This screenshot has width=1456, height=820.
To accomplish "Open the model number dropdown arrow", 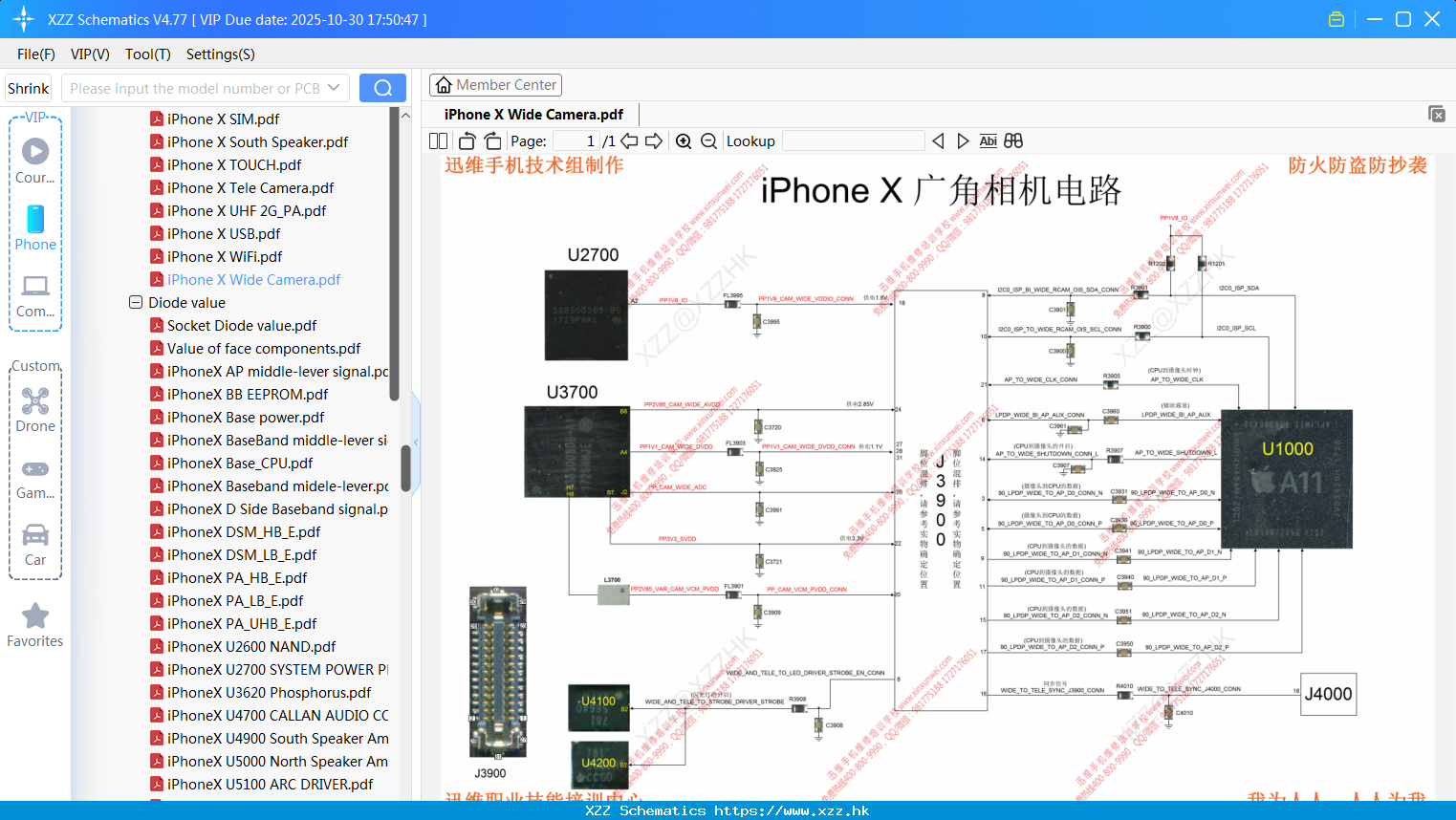I will (x=334, y=88).
